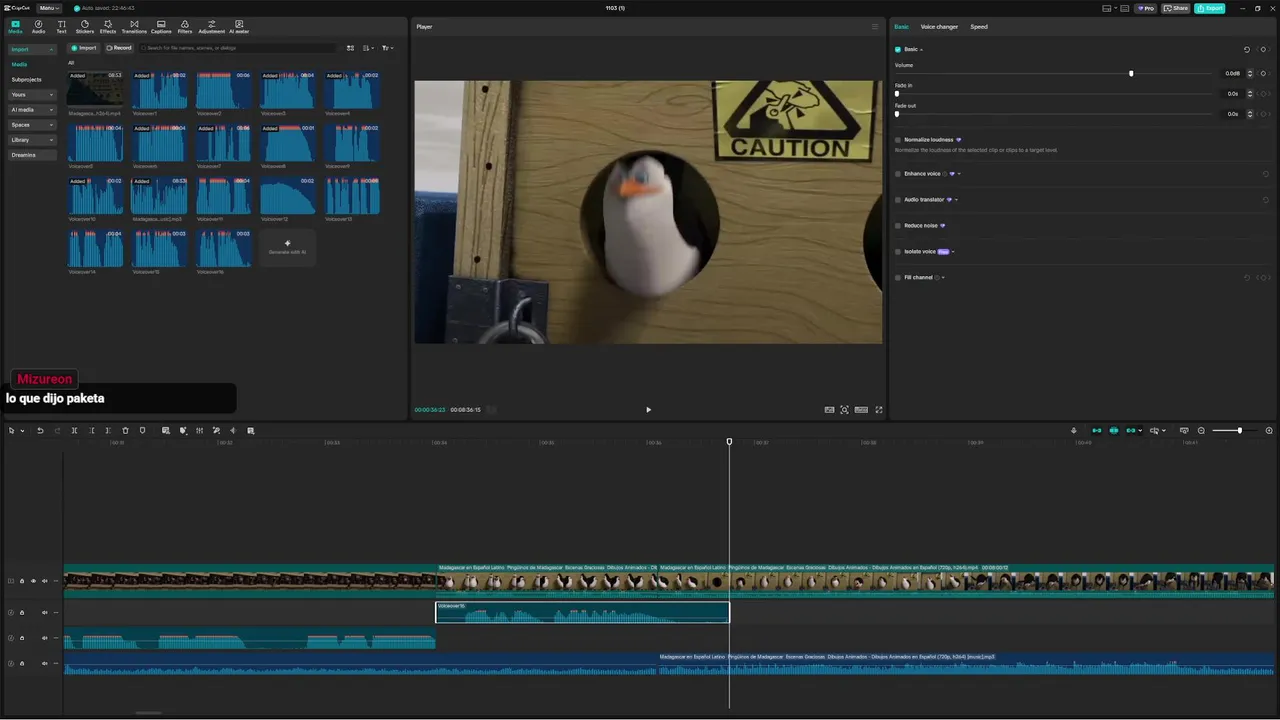Click the Undo arrow in timeline toolbar
The height and width of the screenshot is (720, 1280).
point(40,430)
